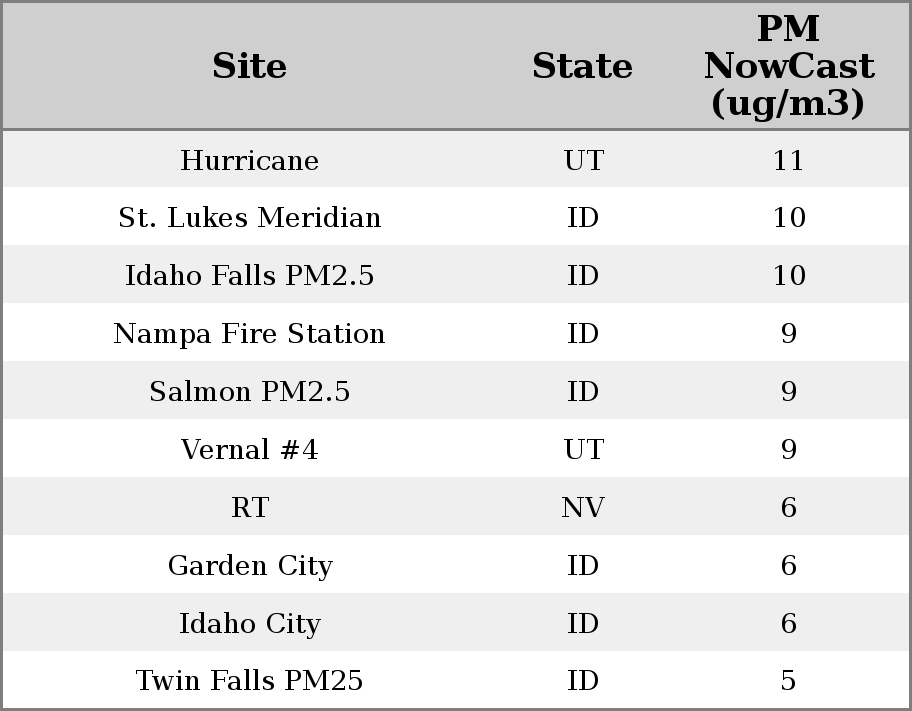
Task: Select the UT state cell for Vernal #4
Action: click(x=583, y=450)
